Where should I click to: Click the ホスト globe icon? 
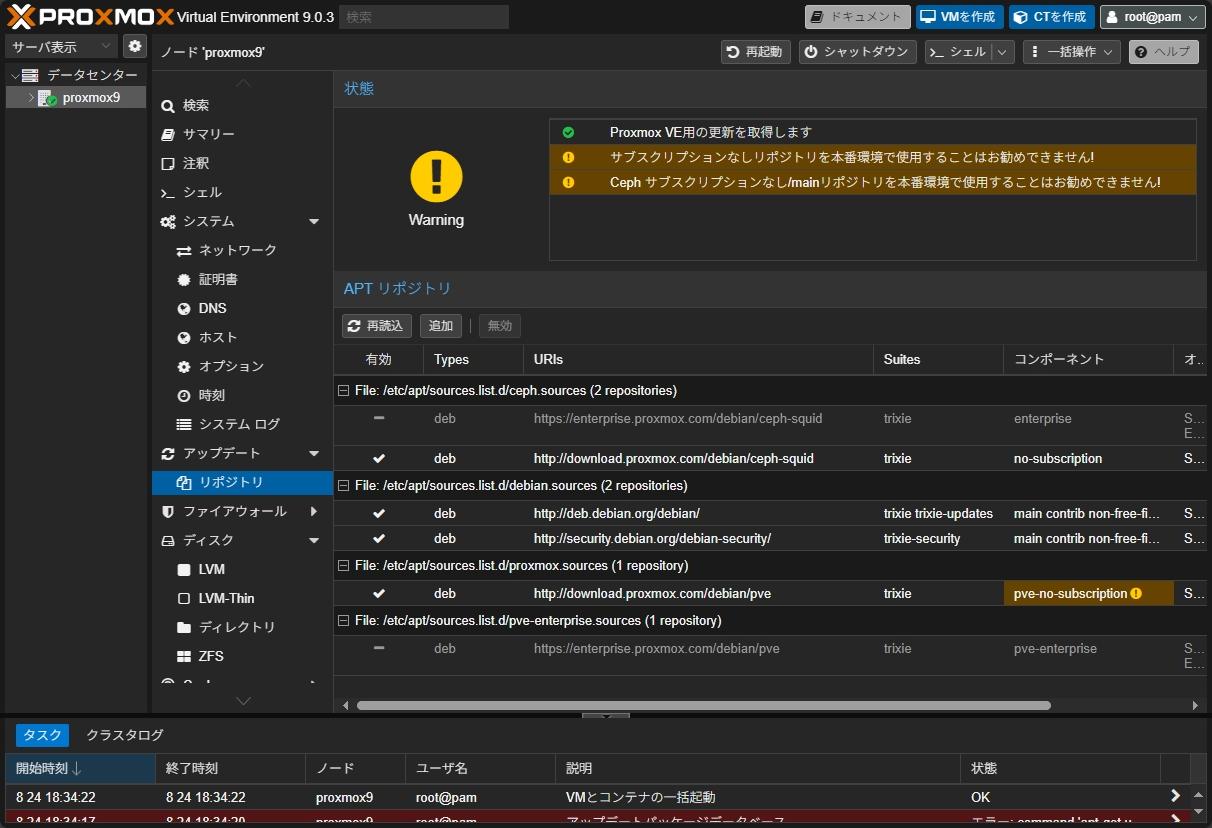click(x=184, y=337)
